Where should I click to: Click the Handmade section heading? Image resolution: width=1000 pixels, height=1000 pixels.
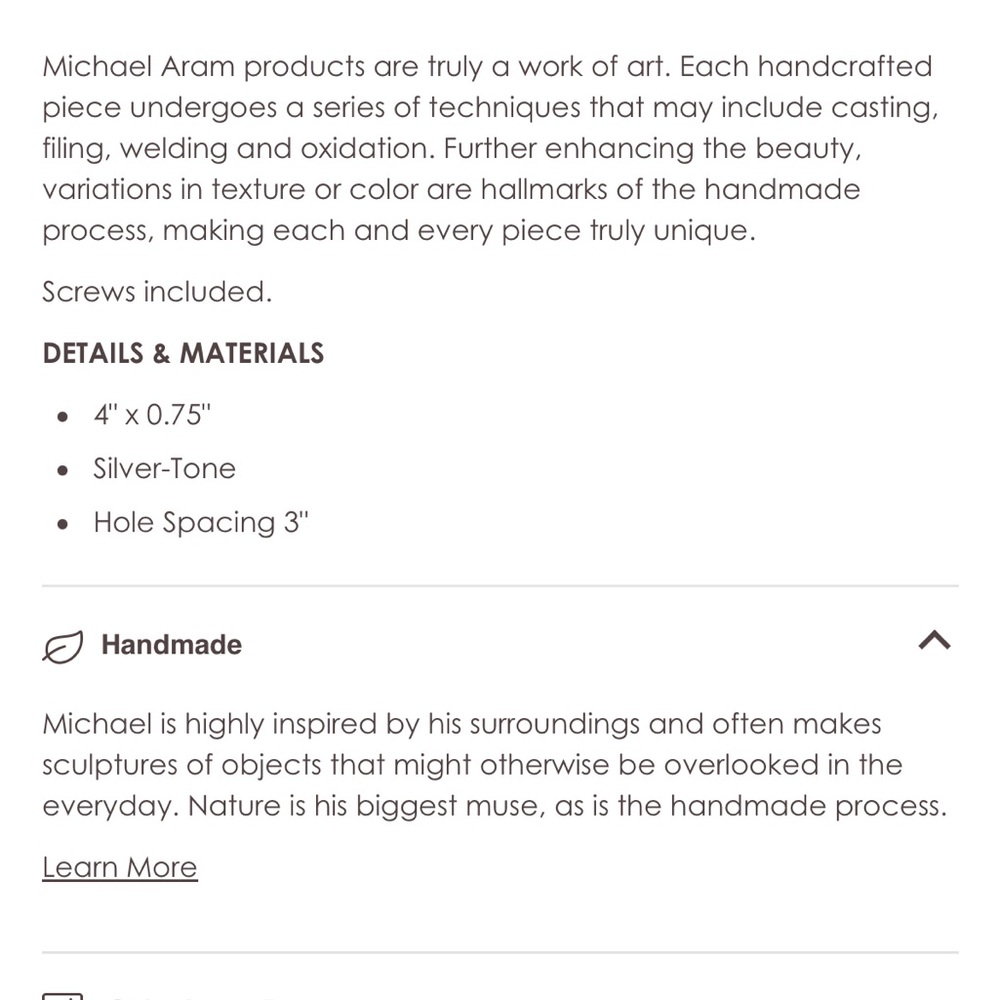172,645
